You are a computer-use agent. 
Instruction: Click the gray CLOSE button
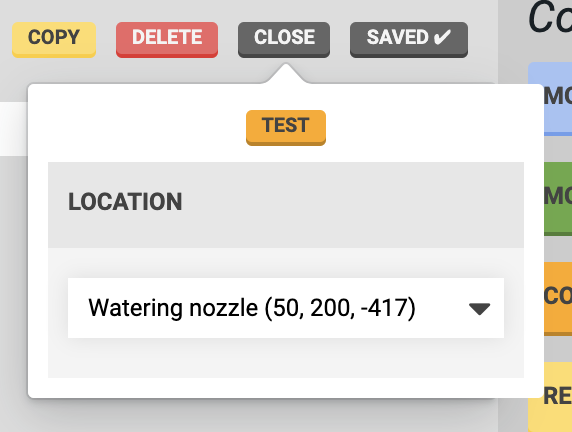tap(284, 39)
